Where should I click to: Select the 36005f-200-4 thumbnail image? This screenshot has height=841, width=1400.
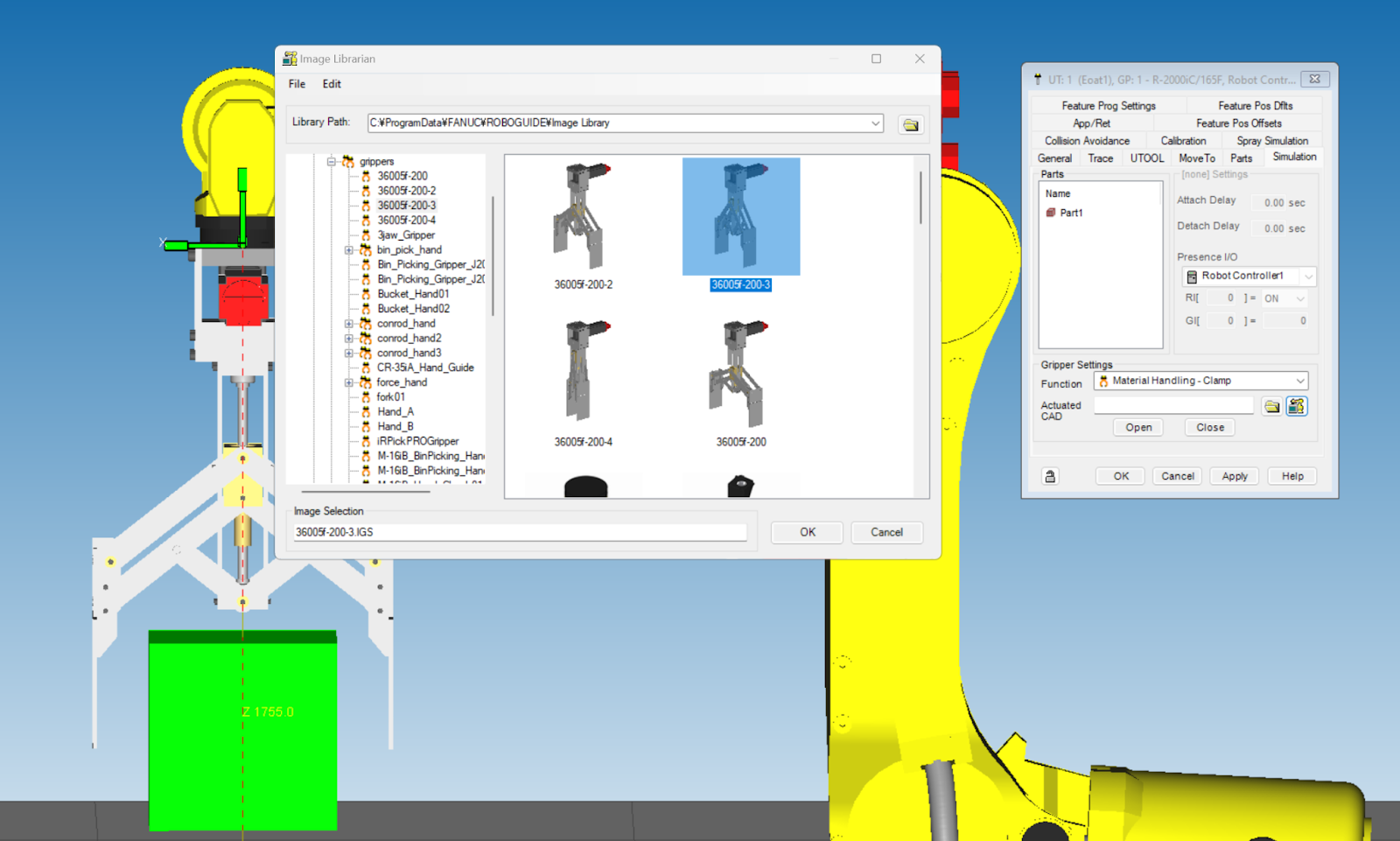click(583, 372)
